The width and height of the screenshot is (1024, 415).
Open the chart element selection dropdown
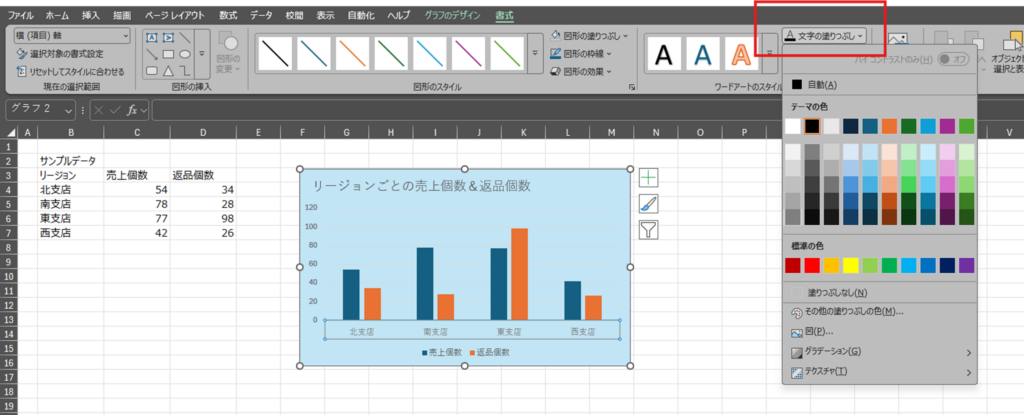(72, 36)
